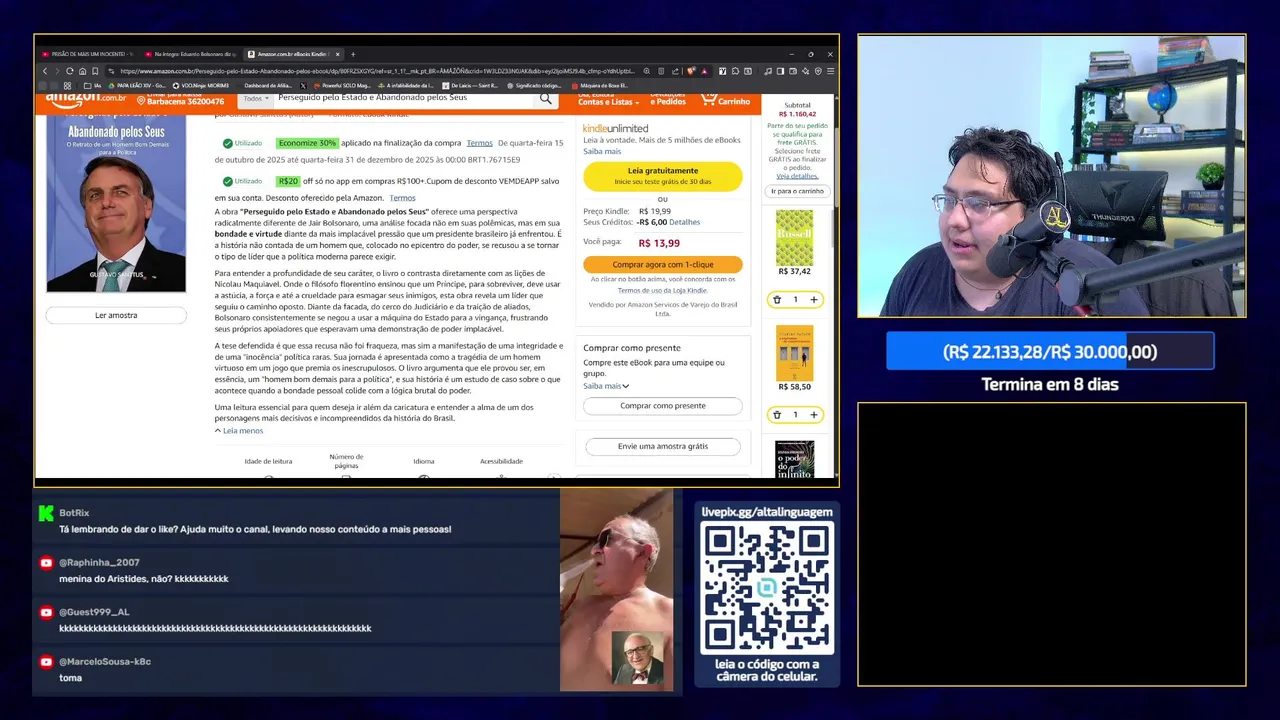1280x720 pixels.
Task: Click the Russell book thumbnail in cart
Action: [x=794, y=237]
